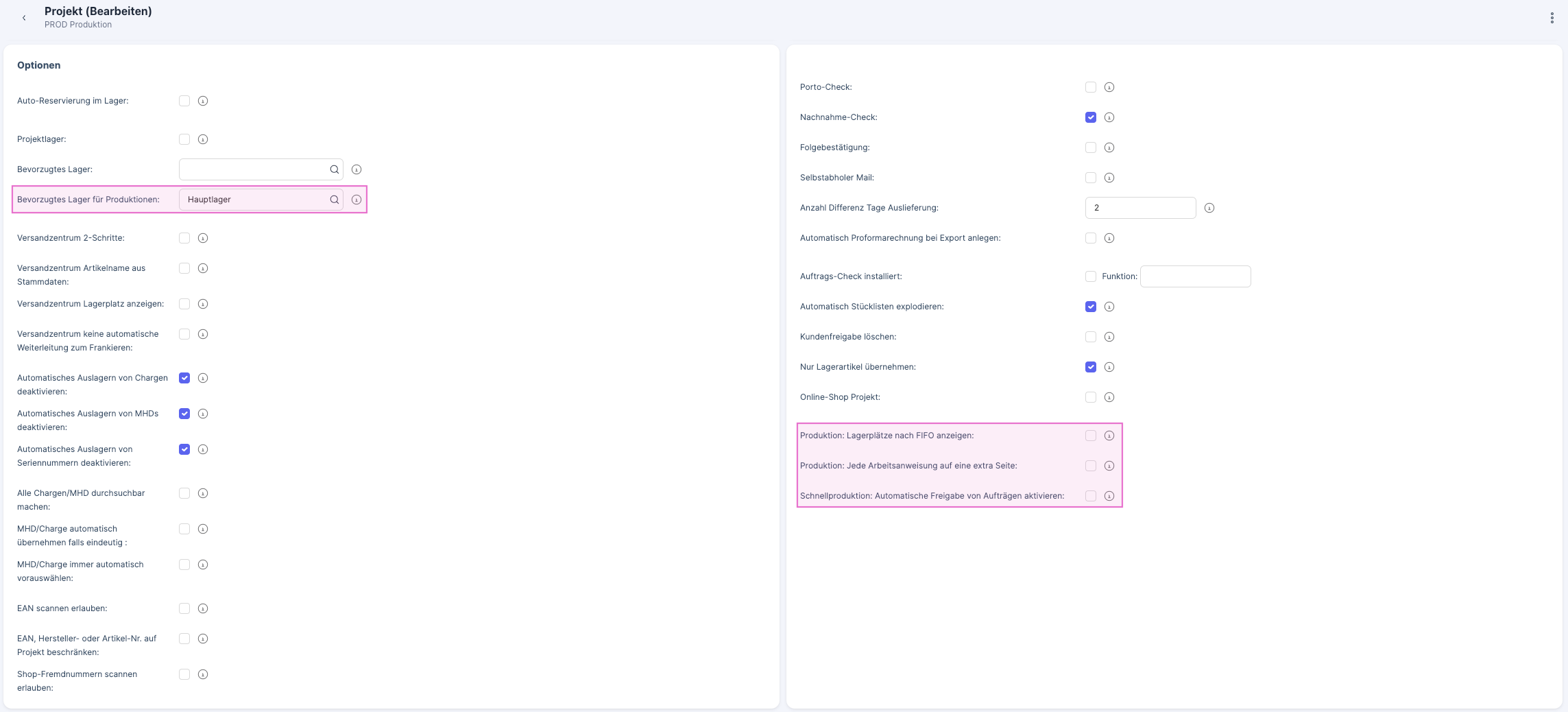Show info for Anzahl Differenz Tage Auslieferung
This screenshot has height=712, width=1568.
click(x=1209, y=208)
